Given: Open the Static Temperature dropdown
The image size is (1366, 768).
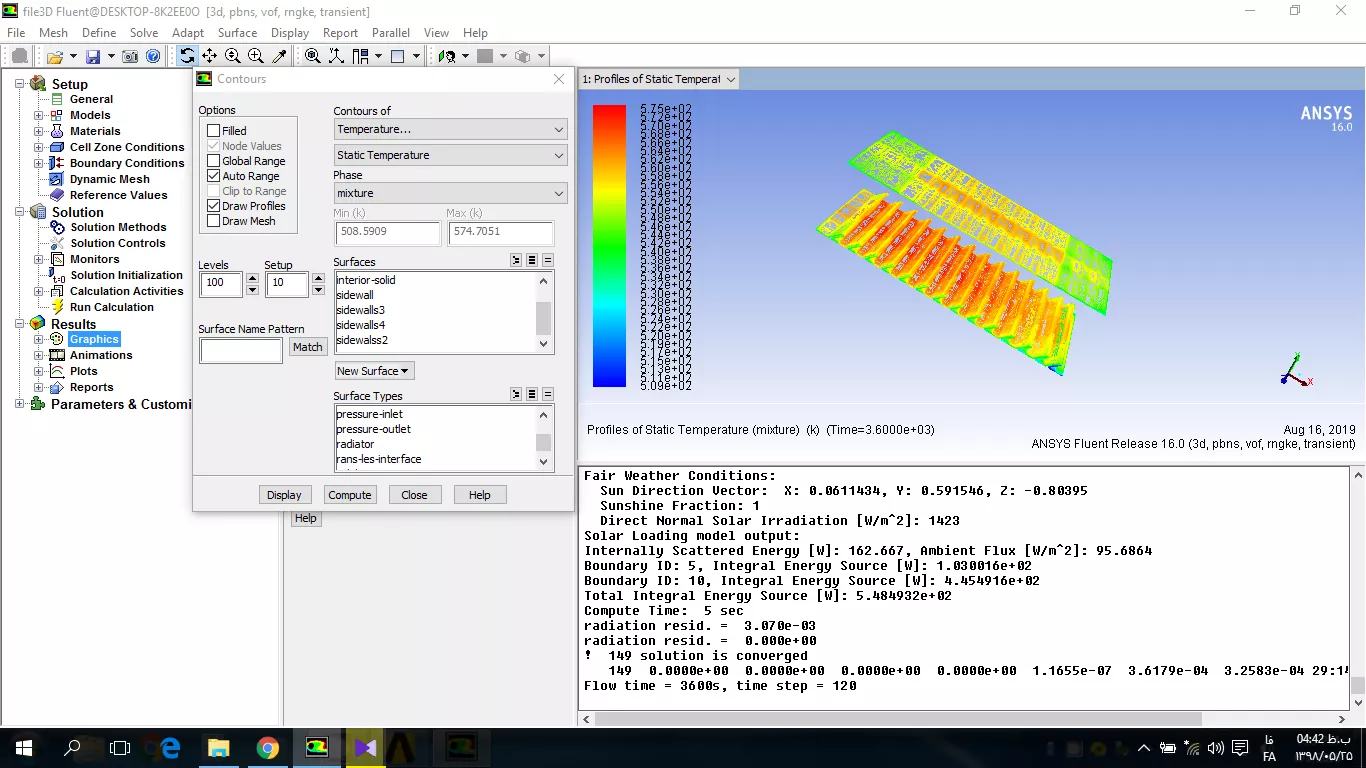Looking at the screenshot, I should pyautogui.click(x=450, y=155).
